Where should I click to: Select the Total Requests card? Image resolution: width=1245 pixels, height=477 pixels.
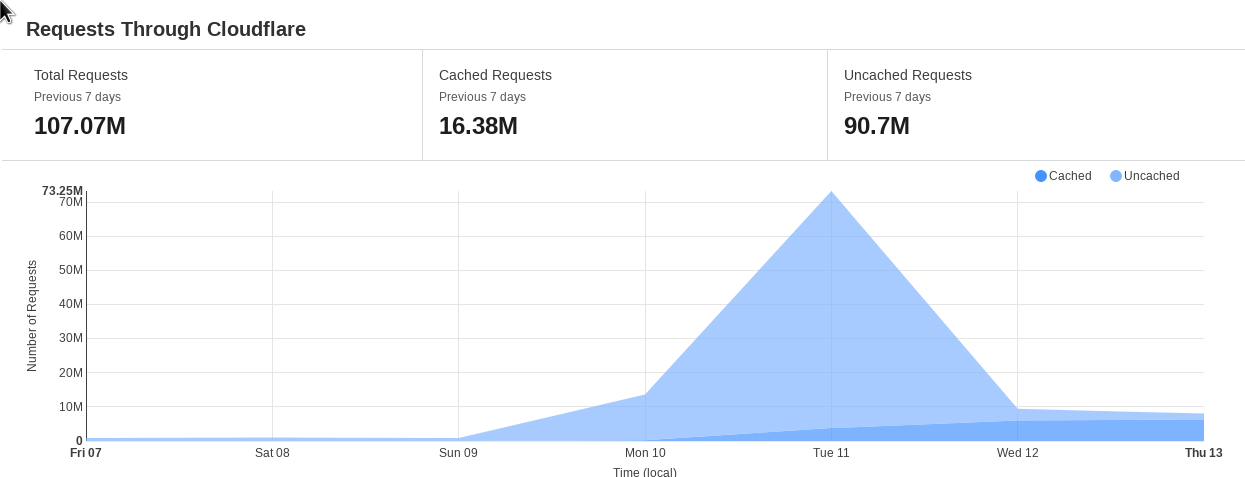tap(212, 105)
